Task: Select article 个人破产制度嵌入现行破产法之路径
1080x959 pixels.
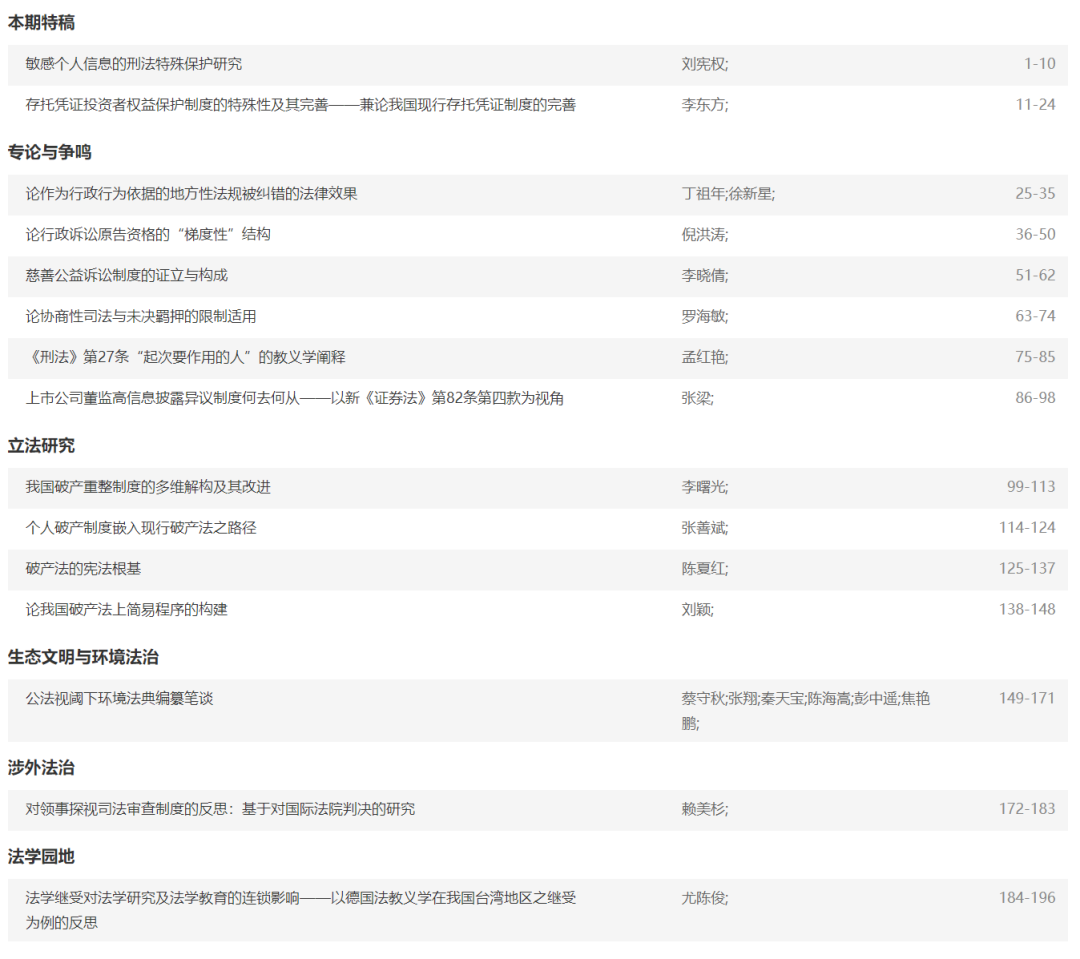Action: tap(141, 527)
